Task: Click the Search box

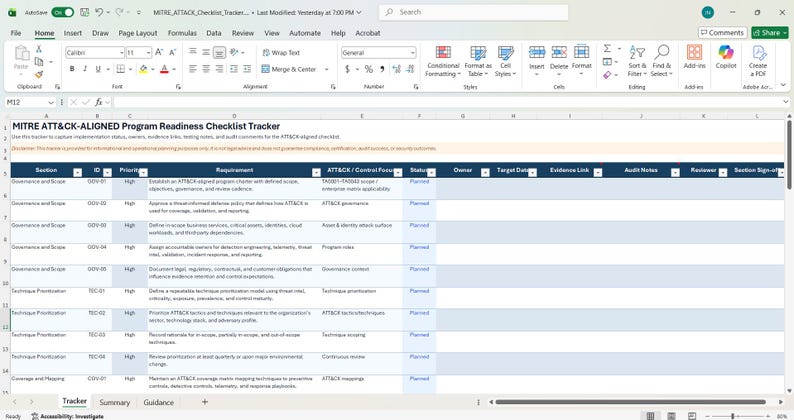Action: pyautogui.click(x=473, y=12)
